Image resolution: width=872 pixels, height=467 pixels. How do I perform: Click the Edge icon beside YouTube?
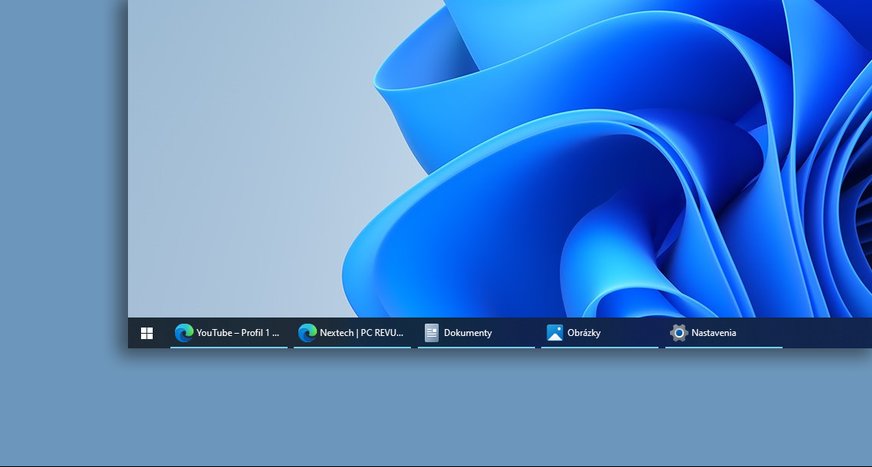(x=183, y=333)
